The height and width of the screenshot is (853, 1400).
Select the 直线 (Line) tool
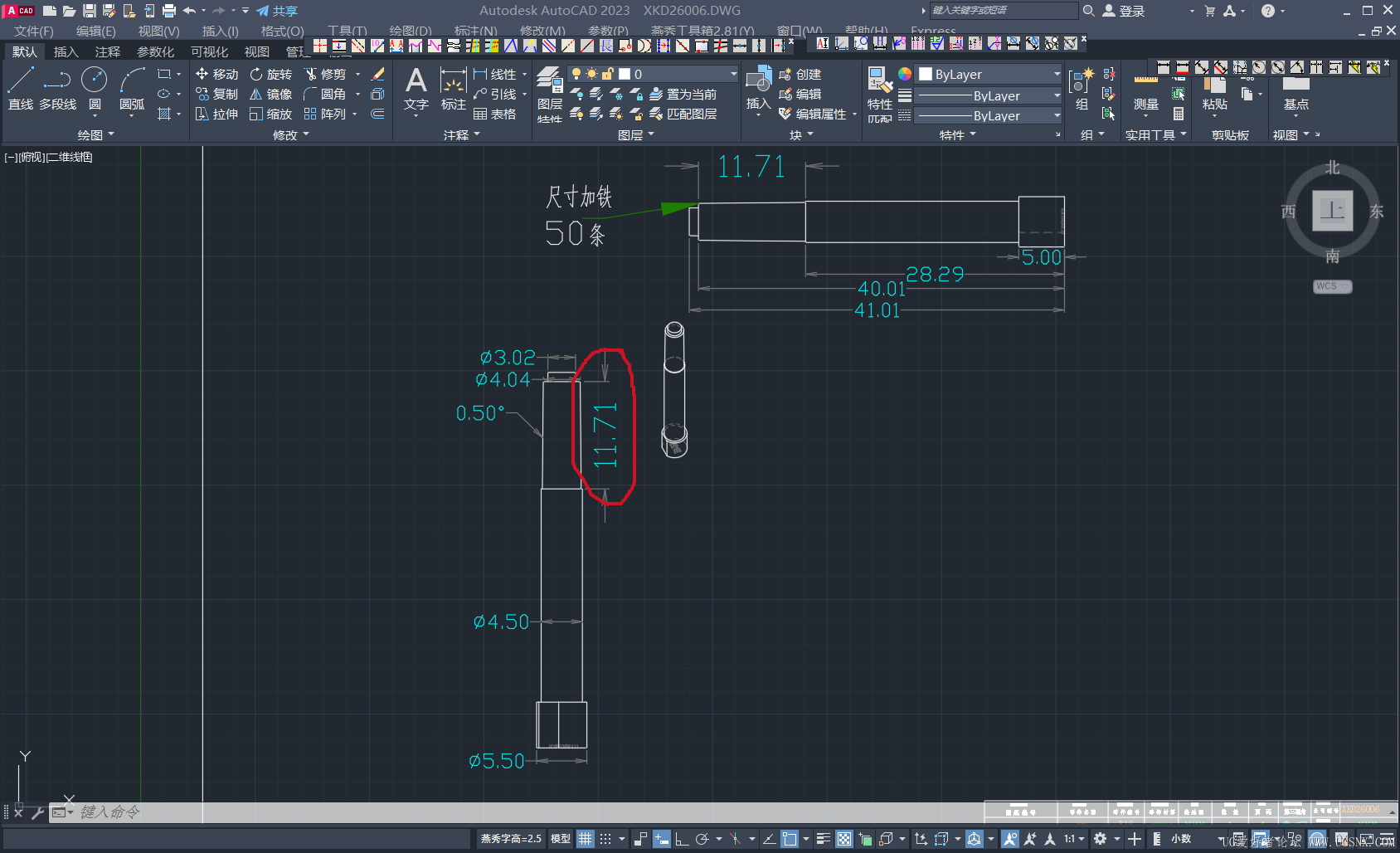tap(21, 89)
